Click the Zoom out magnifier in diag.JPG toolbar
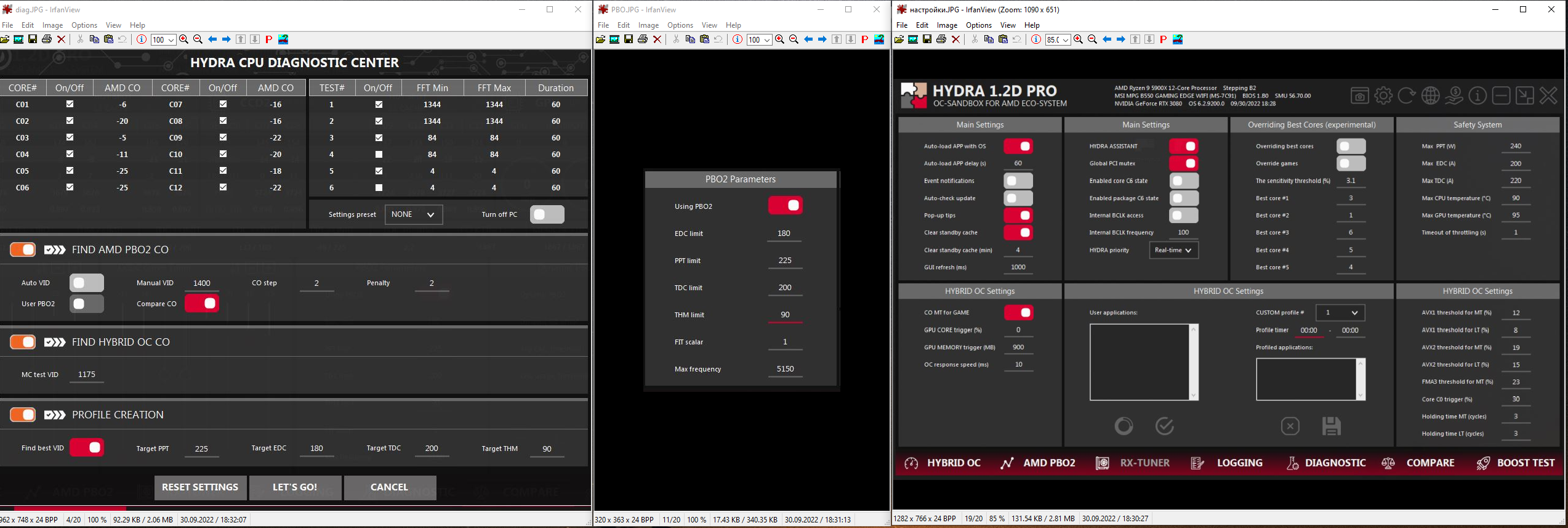Viewport: 1568px width, 528px height. pos(198,39)
